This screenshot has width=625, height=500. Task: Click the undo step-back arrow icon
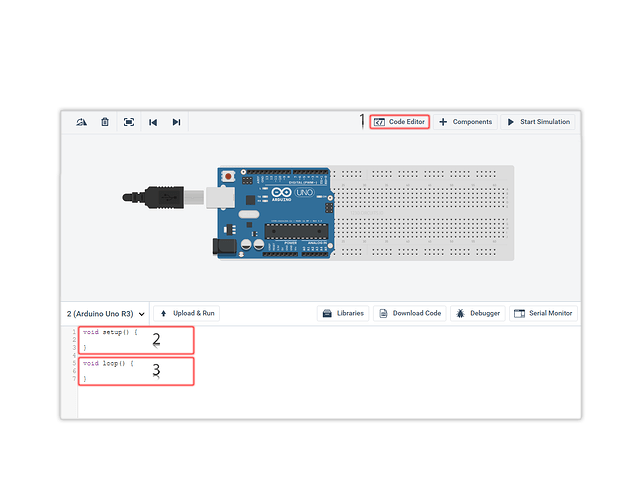pos(153,122)
